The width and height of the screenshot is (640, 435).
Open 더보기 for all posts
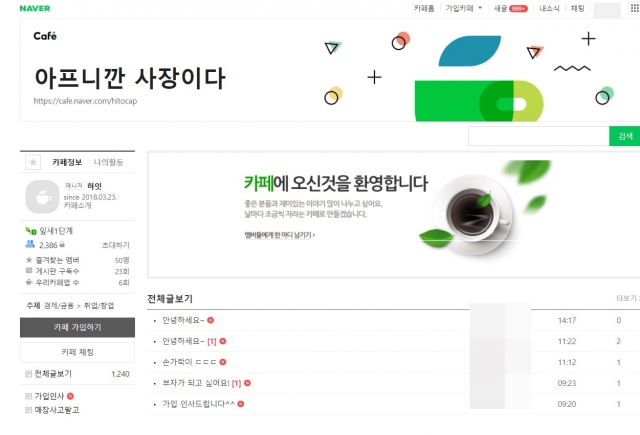pos(627,298)
